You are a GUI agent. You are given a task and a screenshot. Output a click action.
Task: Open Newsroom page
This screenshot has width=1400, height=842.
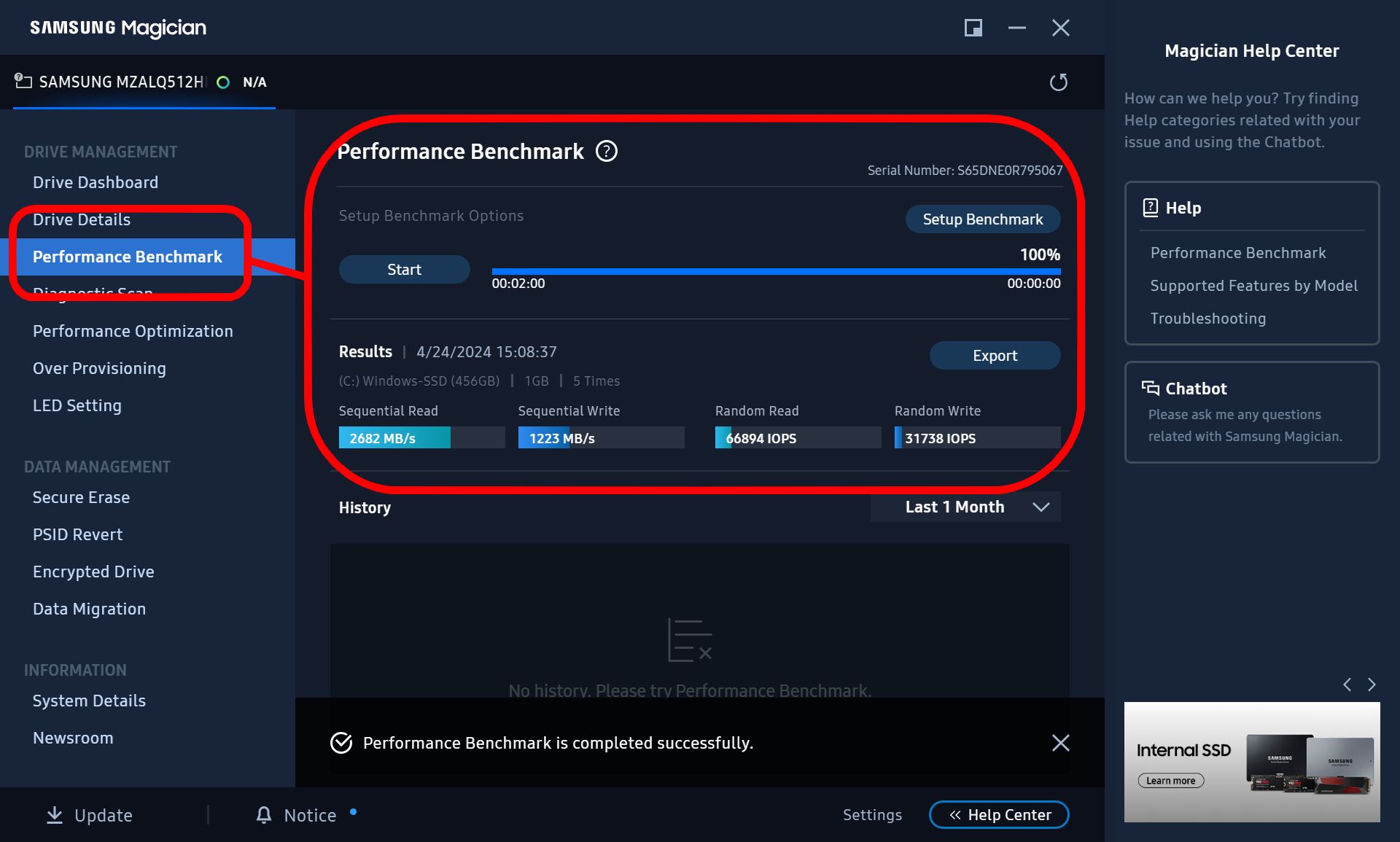pyautogui.click(x=73, y=738)
